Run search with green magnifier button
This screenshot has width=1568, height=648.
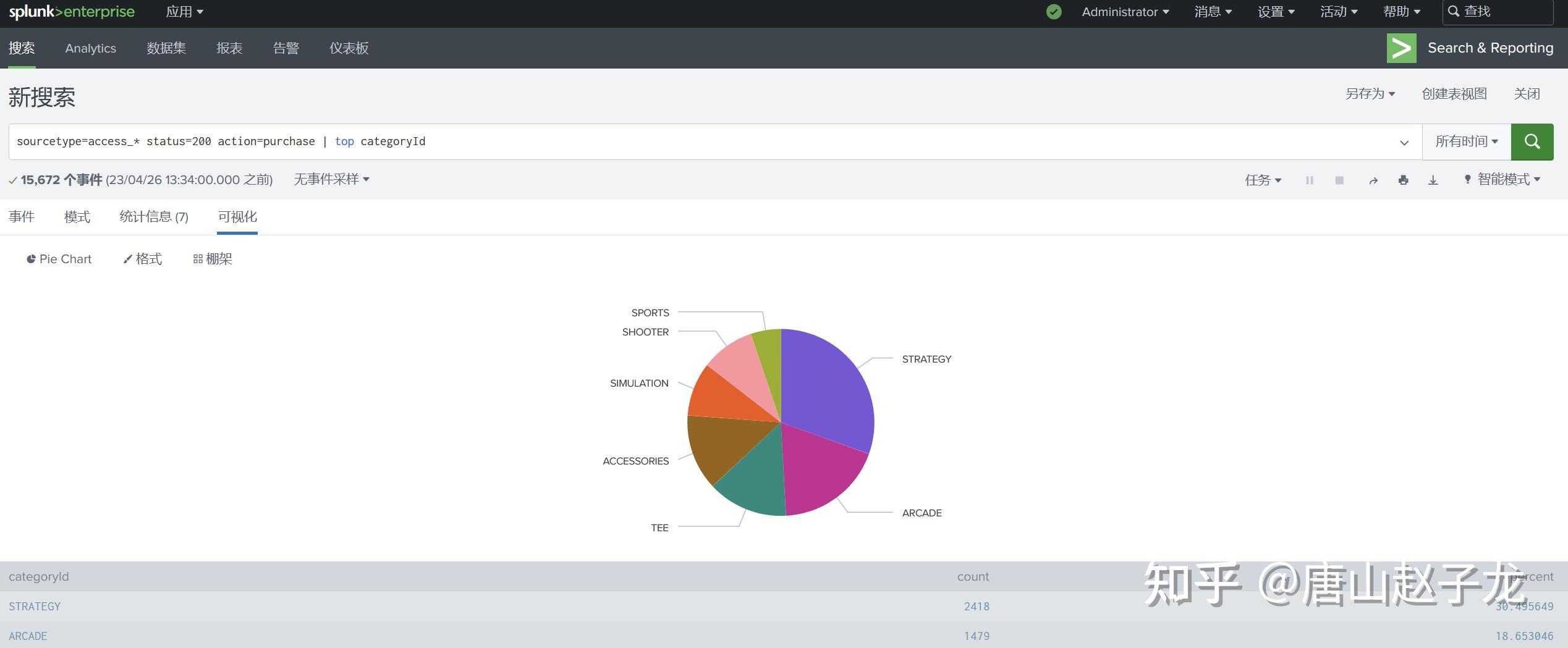click(x=1532, y=141)
